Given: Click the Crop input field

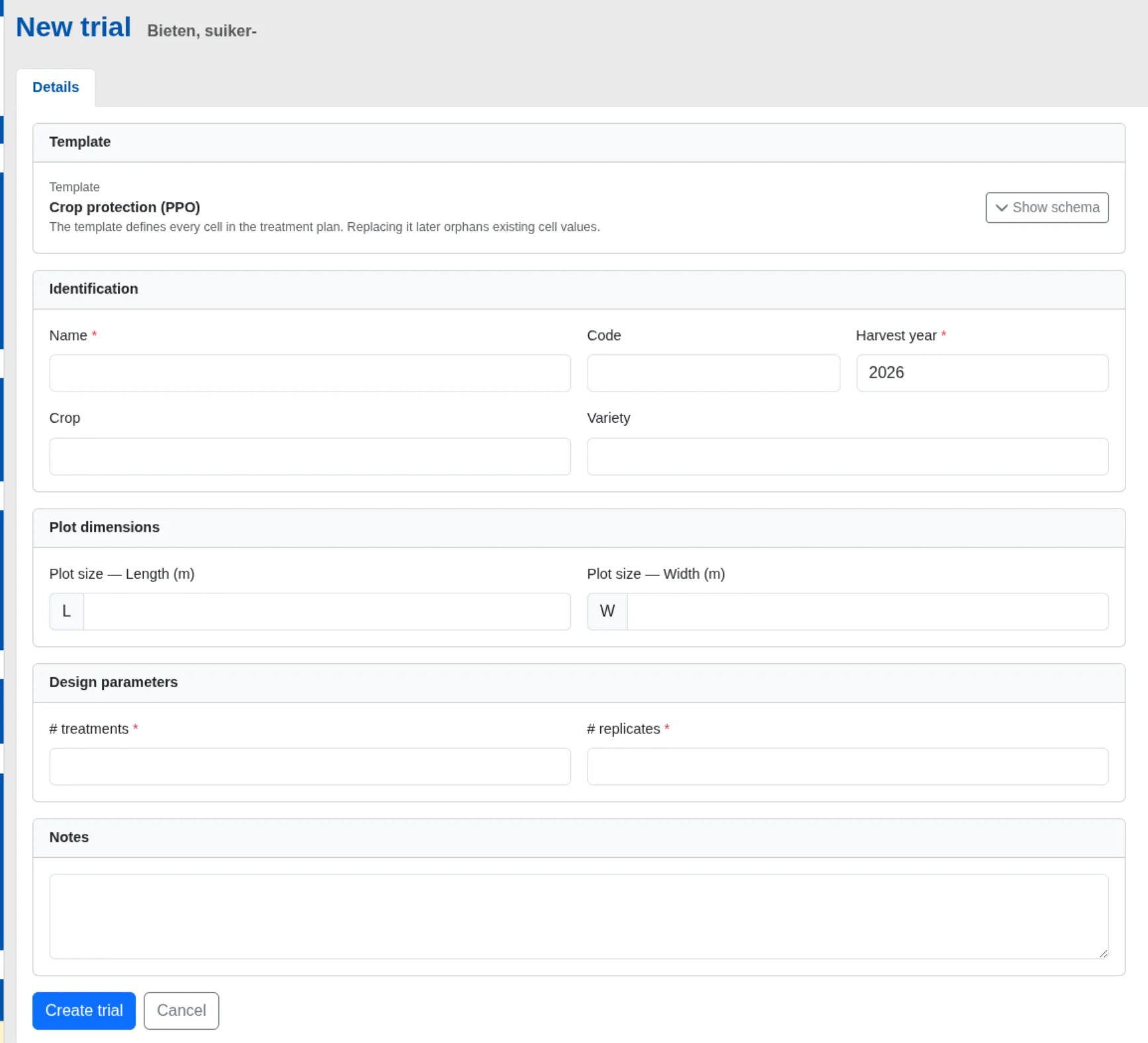Looking at the screenshot, I should (x=309, y=456).
